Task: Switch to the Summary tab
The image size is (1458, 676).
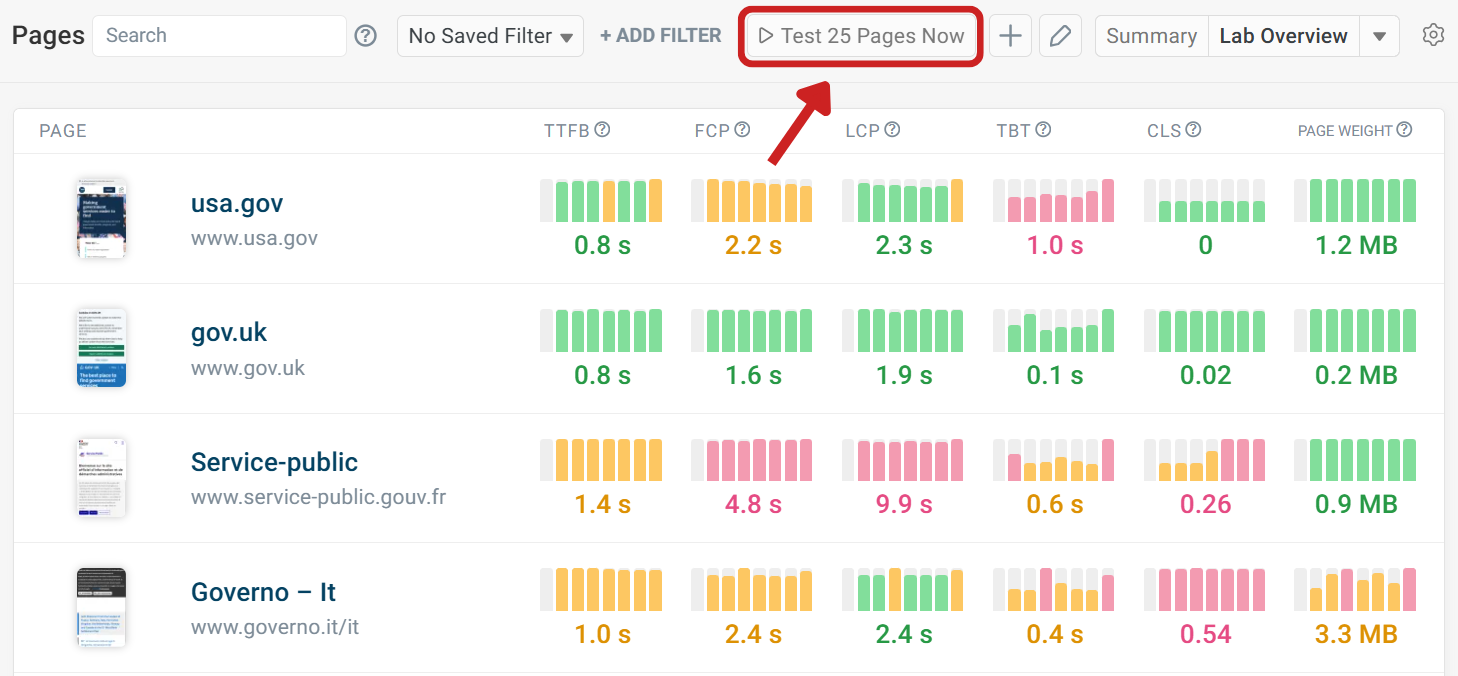Action: point(1152,36)
